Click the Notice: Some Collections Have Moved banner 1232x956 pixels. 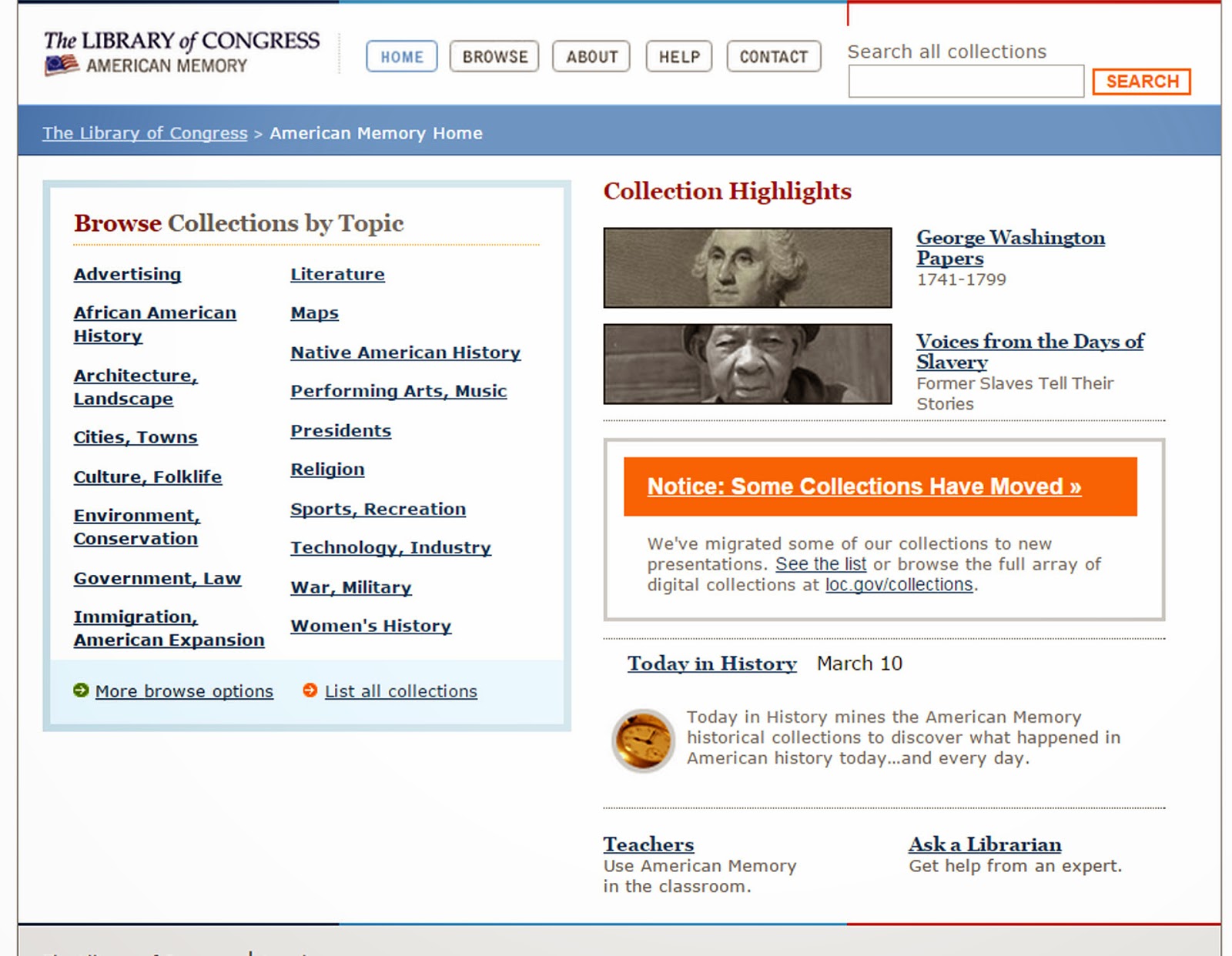pos(880,486)
